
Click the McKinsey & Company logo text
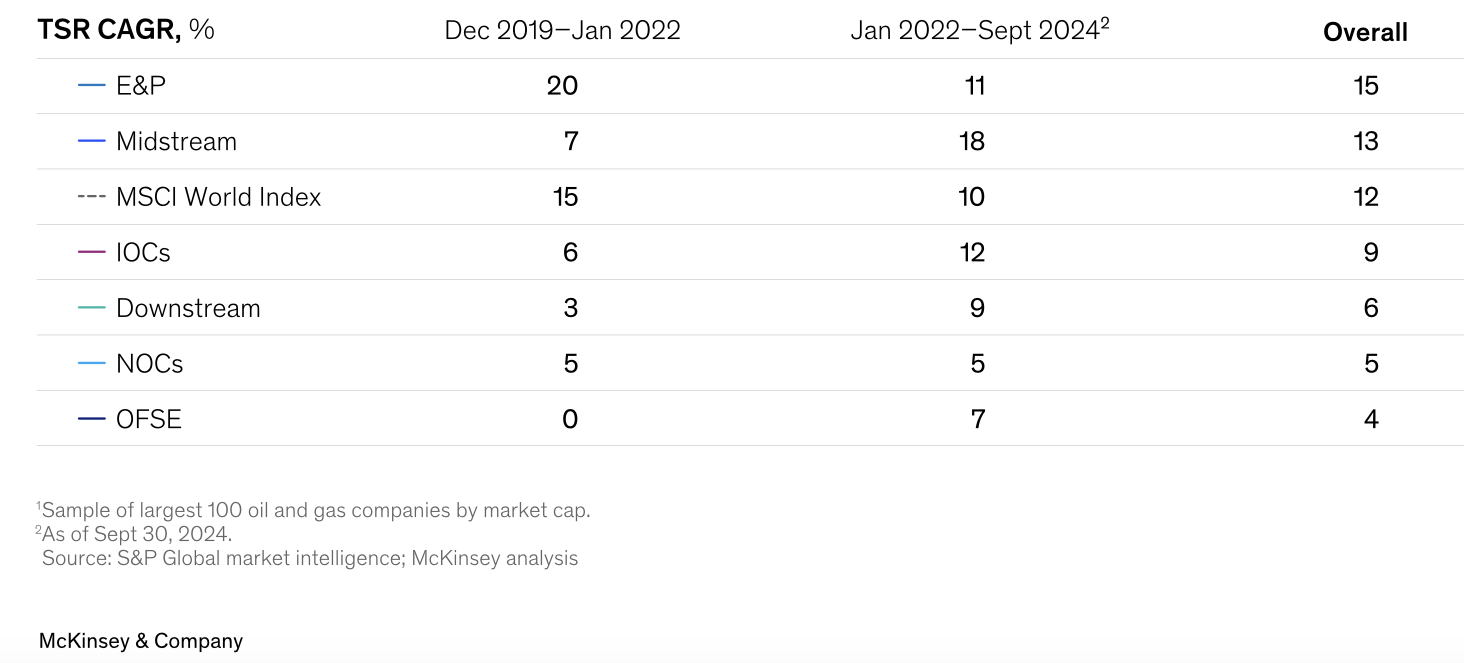[141, 641]
